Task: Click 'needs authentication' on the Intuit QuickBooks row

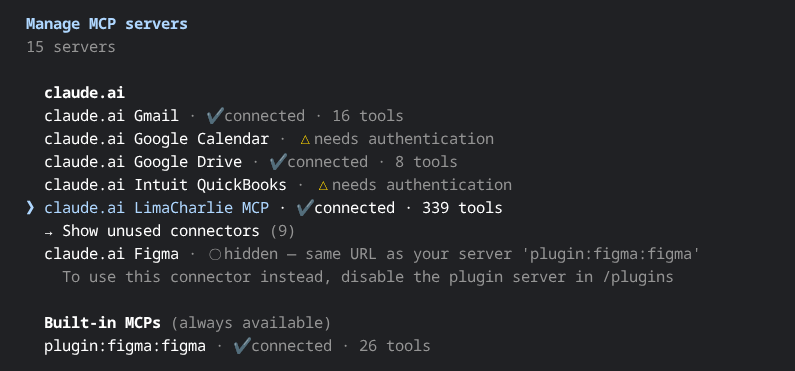Action: pyautogui.click(x=422, y=185)
